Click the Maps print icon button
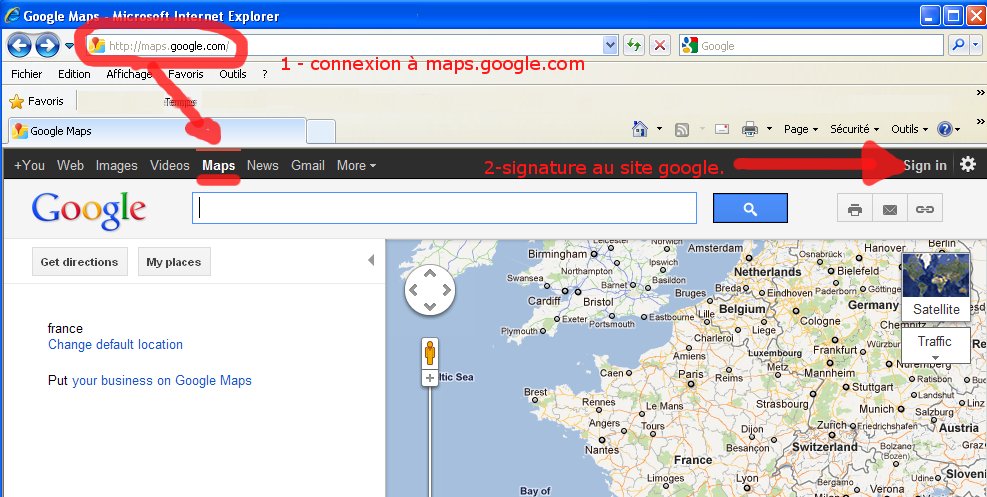This screenshot has height=497, width=987. (x=855, y=209)
